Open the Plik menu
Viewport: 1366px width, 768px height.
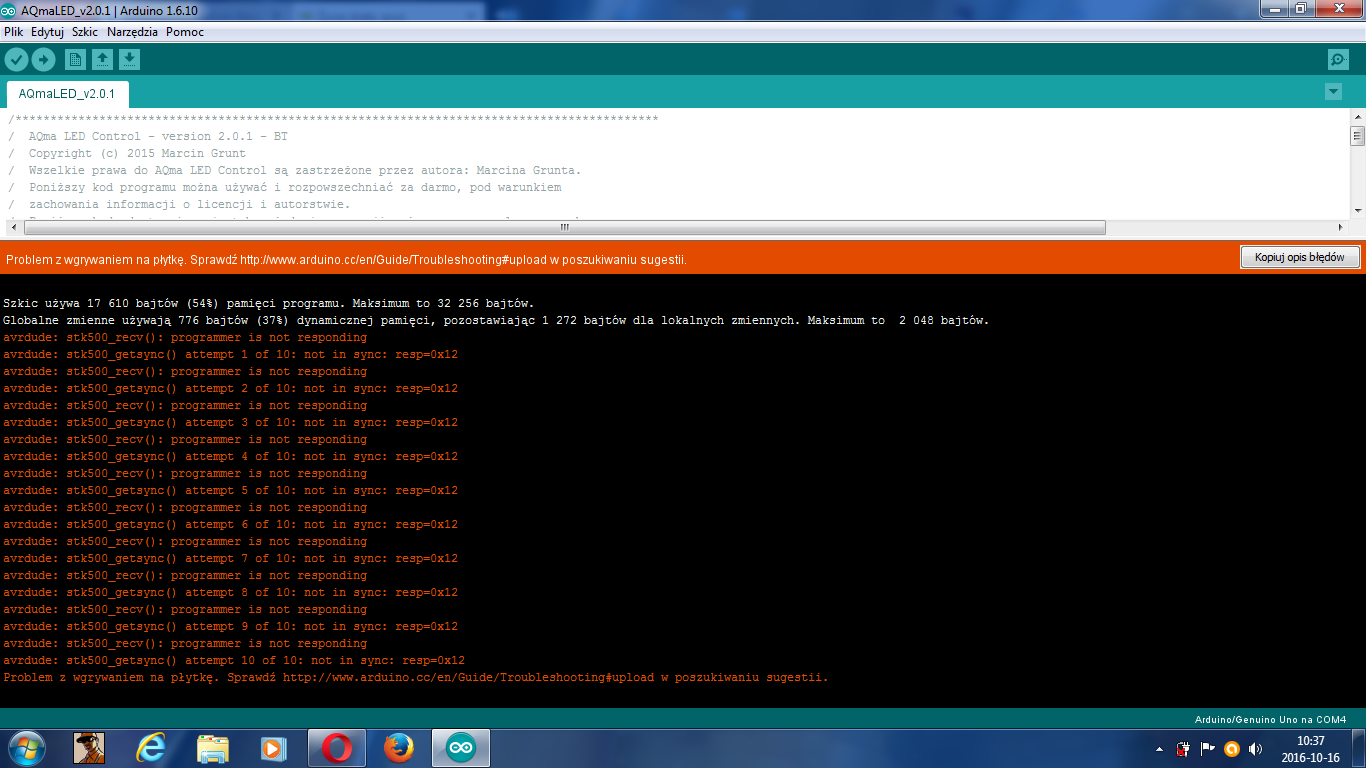pyautogui.click(x=14, y=32)
